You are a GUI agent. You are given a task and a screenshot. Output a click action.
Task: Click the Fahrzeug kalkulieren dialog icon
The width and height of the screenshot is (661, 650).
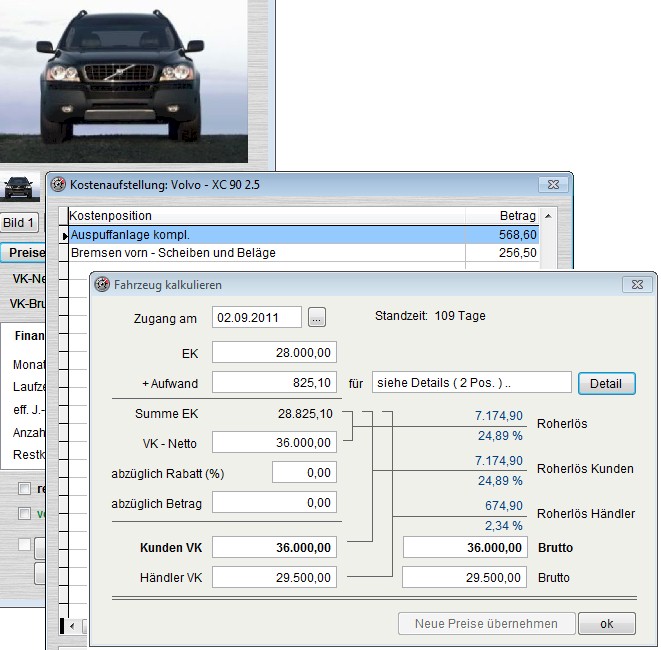point(101,285)
